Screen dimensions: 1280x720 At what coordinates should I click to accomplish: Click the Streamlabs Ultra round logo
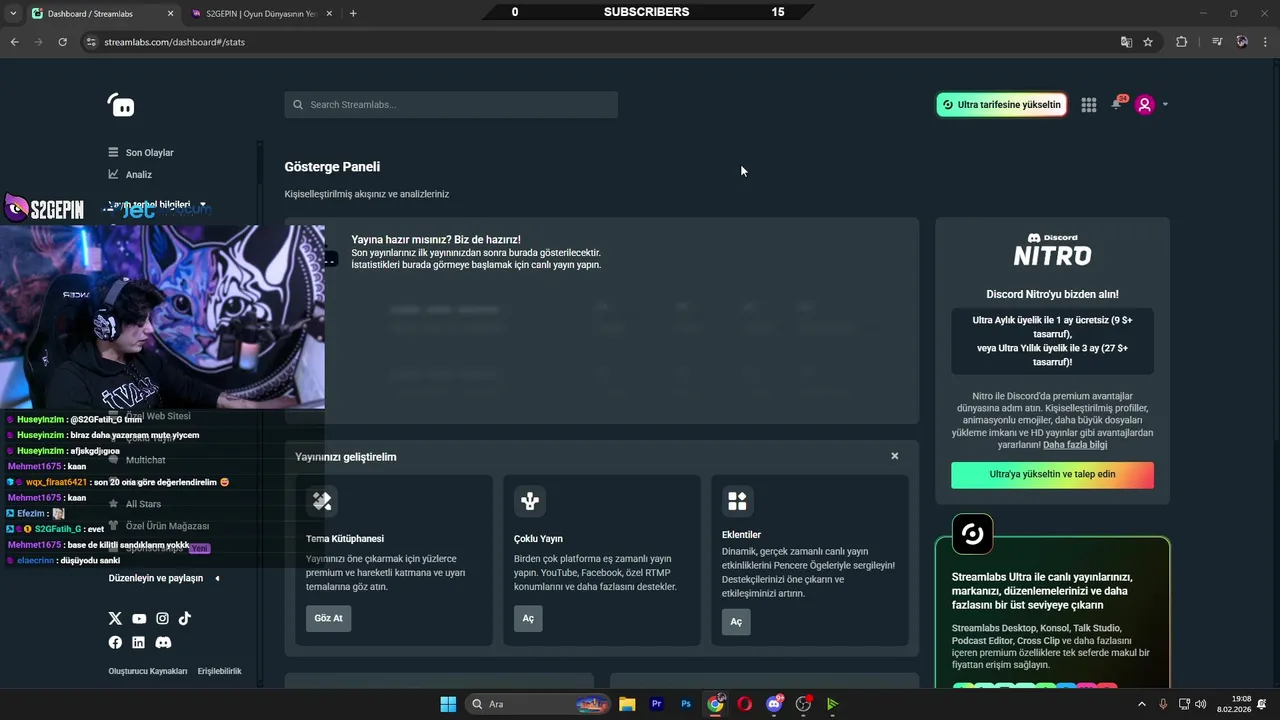972,534
